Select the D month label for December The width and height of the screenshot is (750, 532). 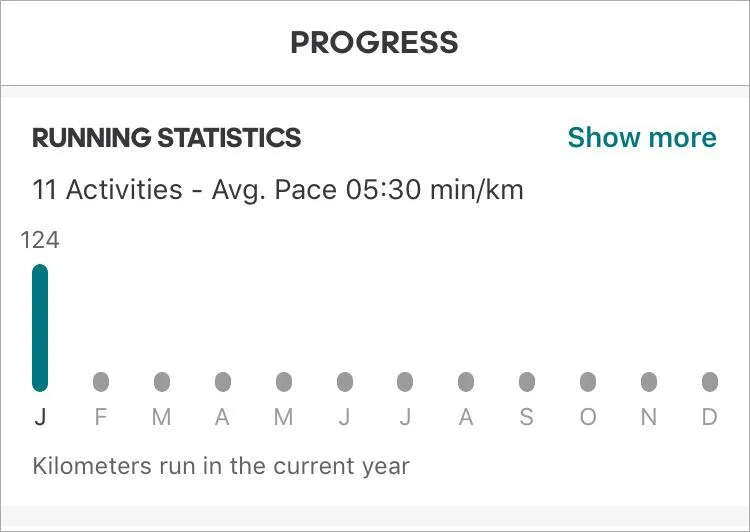tap(710, 418)
